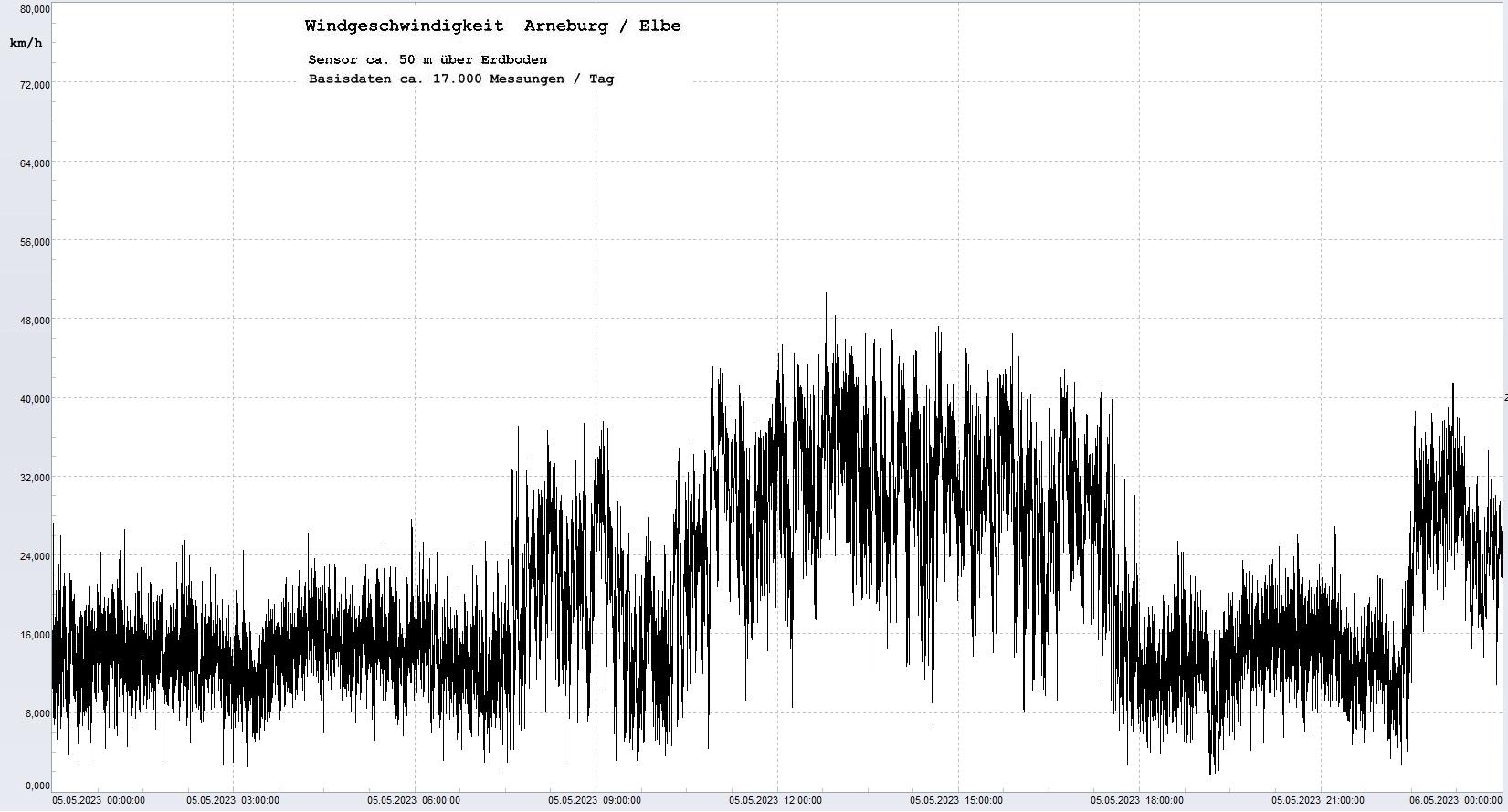Select the 80,000 y-axis label
Image resolution: width=1508 pixels, height=812 pixels.
point(35,9)
